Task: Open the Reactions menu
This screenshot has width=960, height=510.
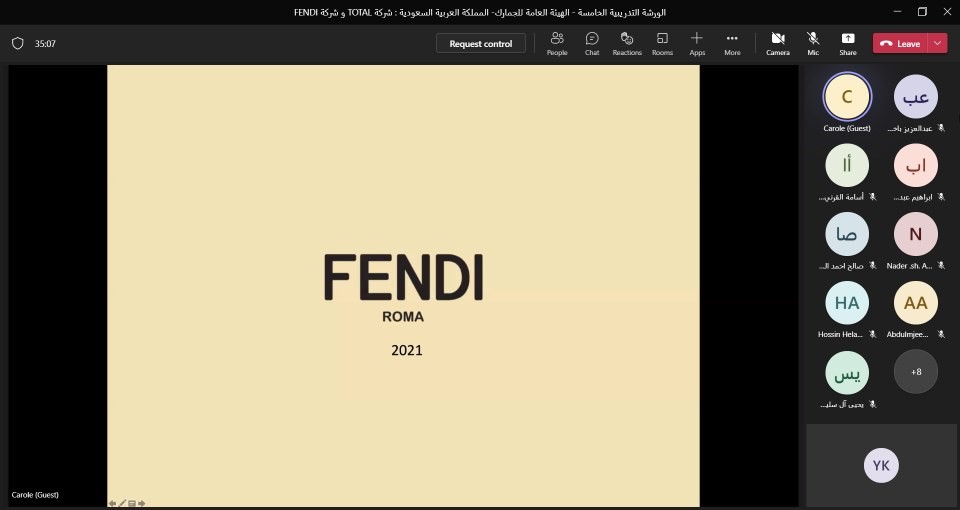Action: click(627, 43)
